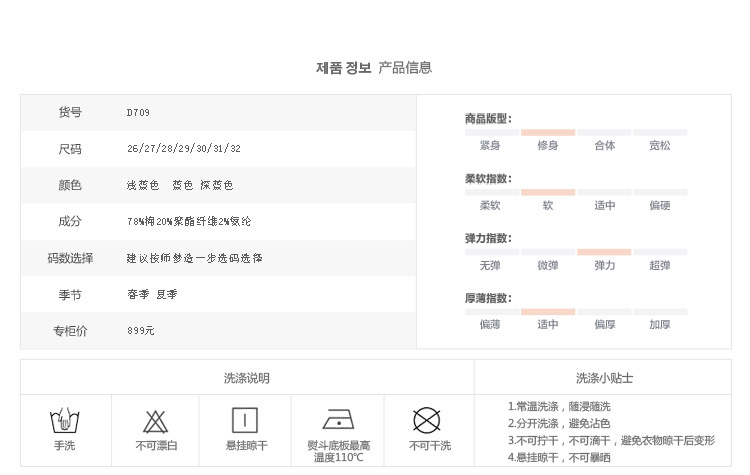Image resolution: width=750 pixels, height=475 pixels.
Task: Click the 尺码 row label
Action: pyautogui.click(x=70, y=149)
